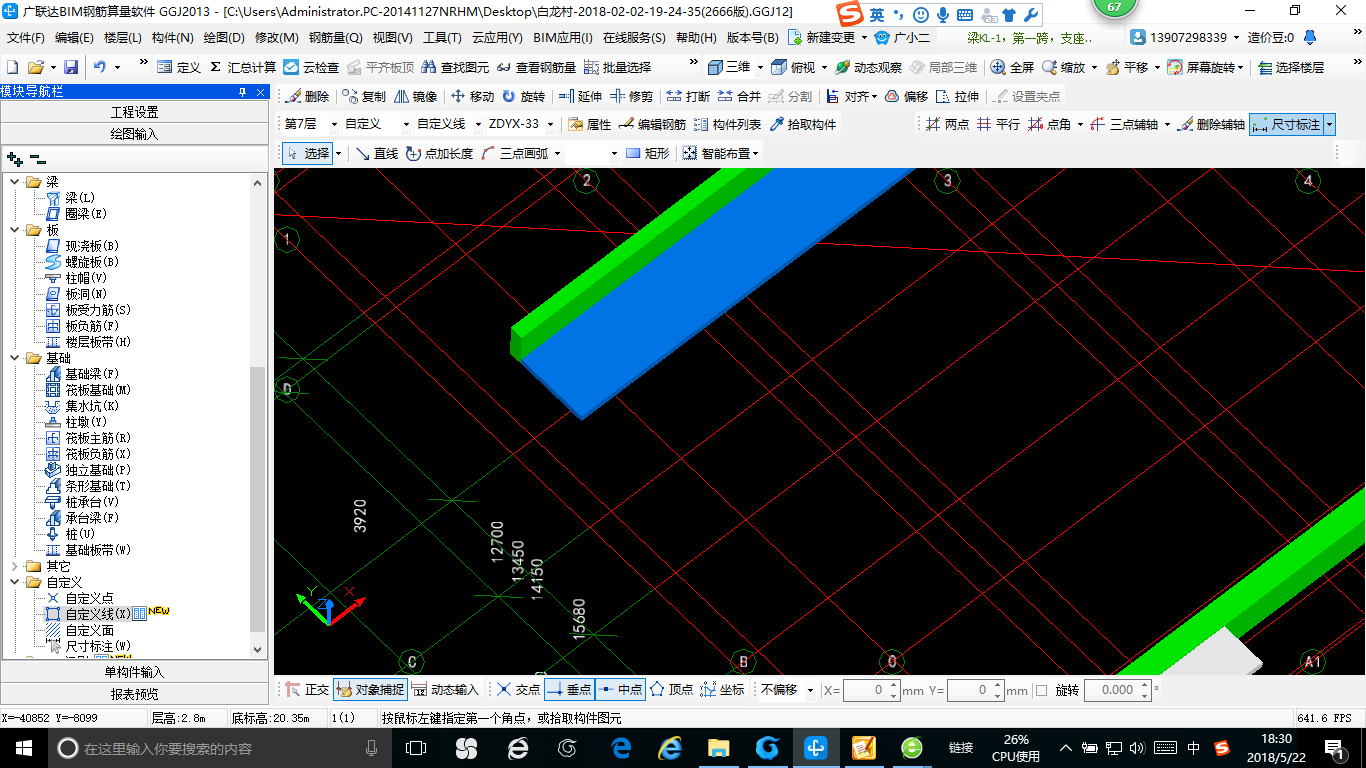Activate 拾取构件 pick component tool
Viewport: 1366px width, 768px height.
802,125
